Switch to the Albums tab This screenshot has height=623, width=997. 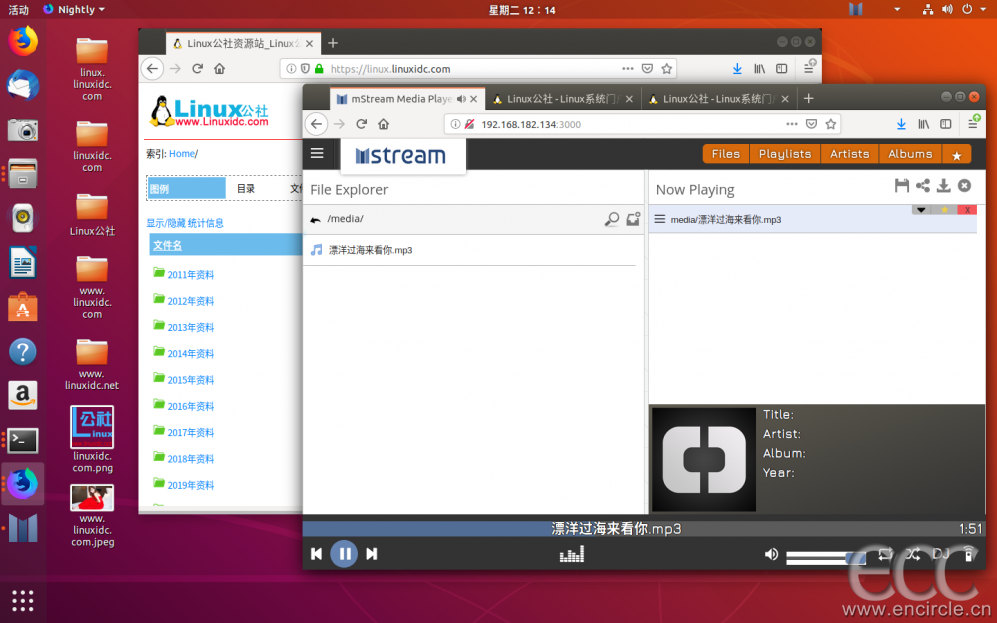[x=910, y=154]
